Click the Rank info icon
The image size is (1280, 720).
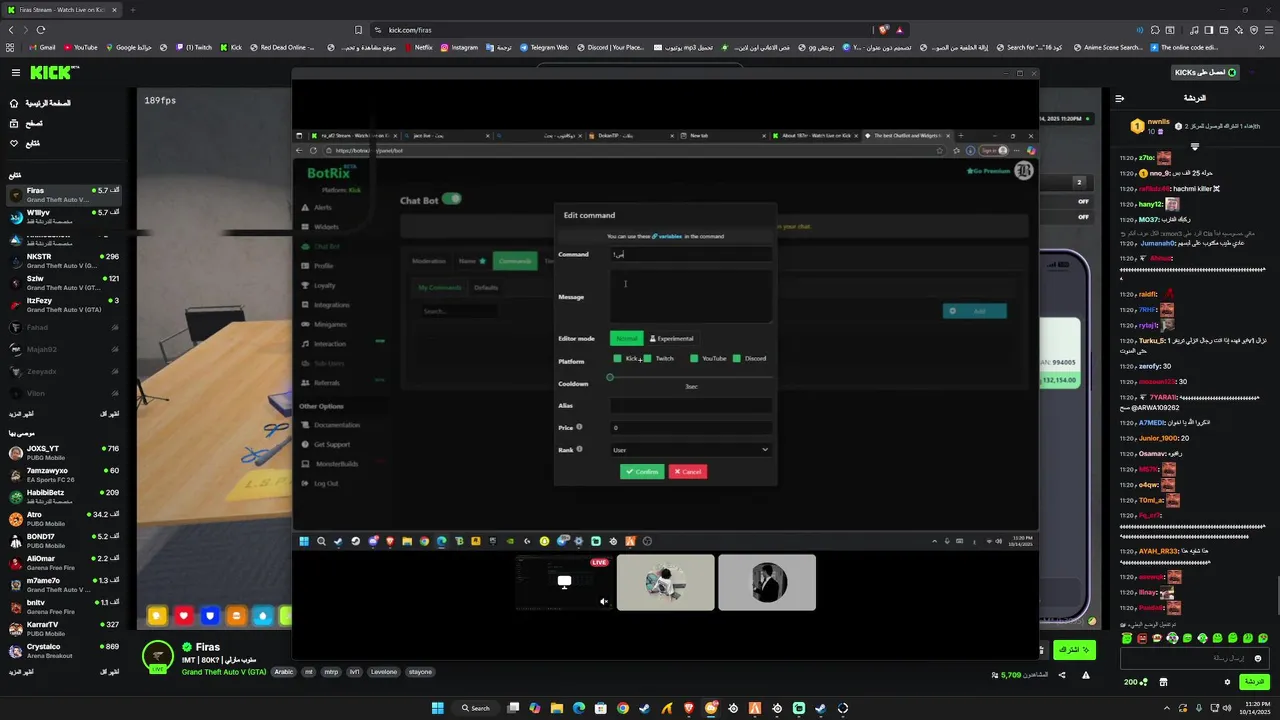(579, 449)
